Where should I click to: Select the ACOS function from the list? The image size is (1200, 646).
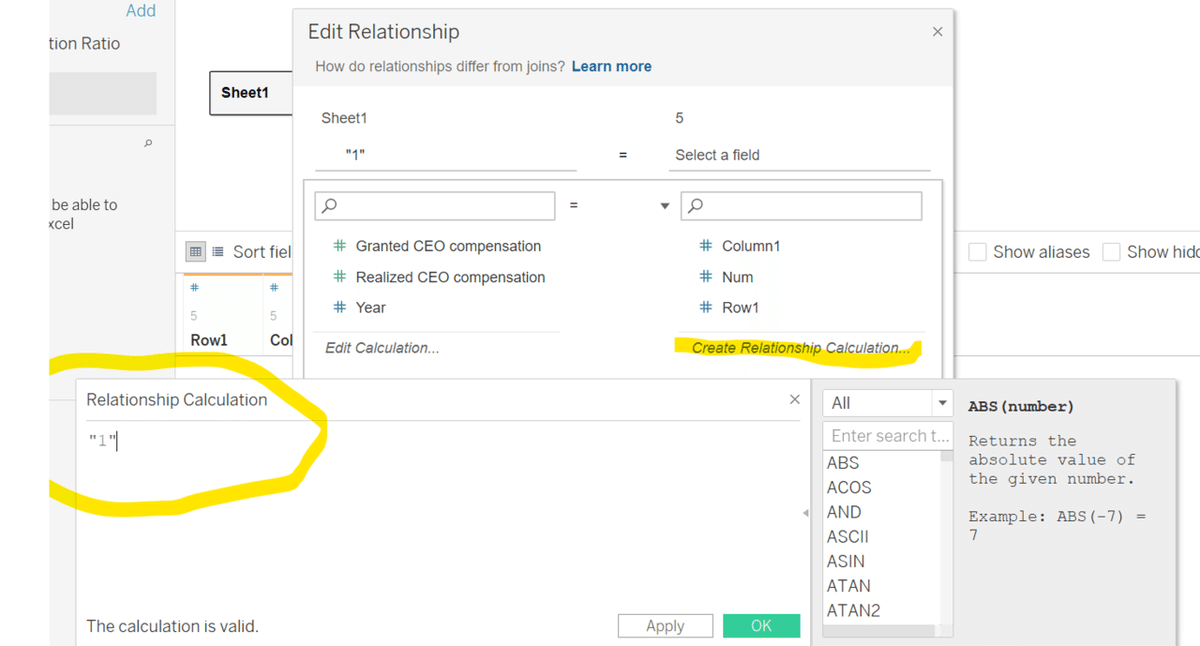click(849, 488)
